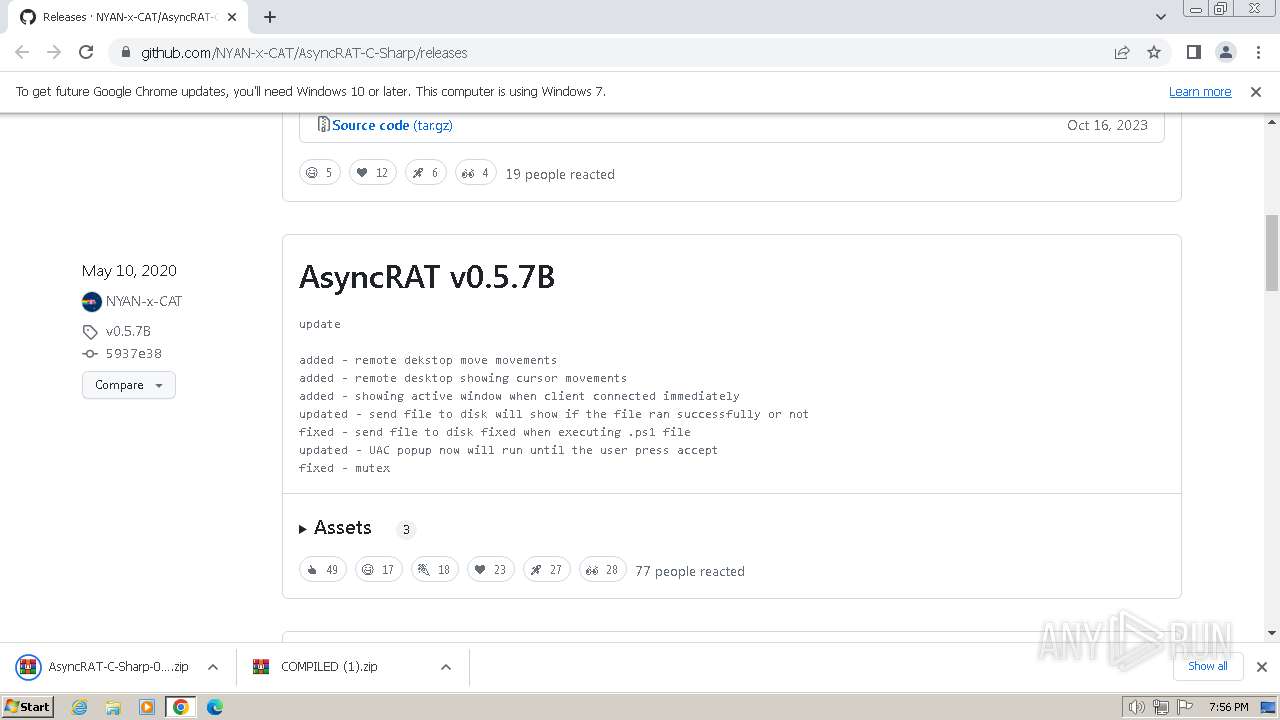Image resolution: width=1280 pixels, height=720 pixels.
Task: Open the v0.5.7B tag link
Action: click(128, 331)
